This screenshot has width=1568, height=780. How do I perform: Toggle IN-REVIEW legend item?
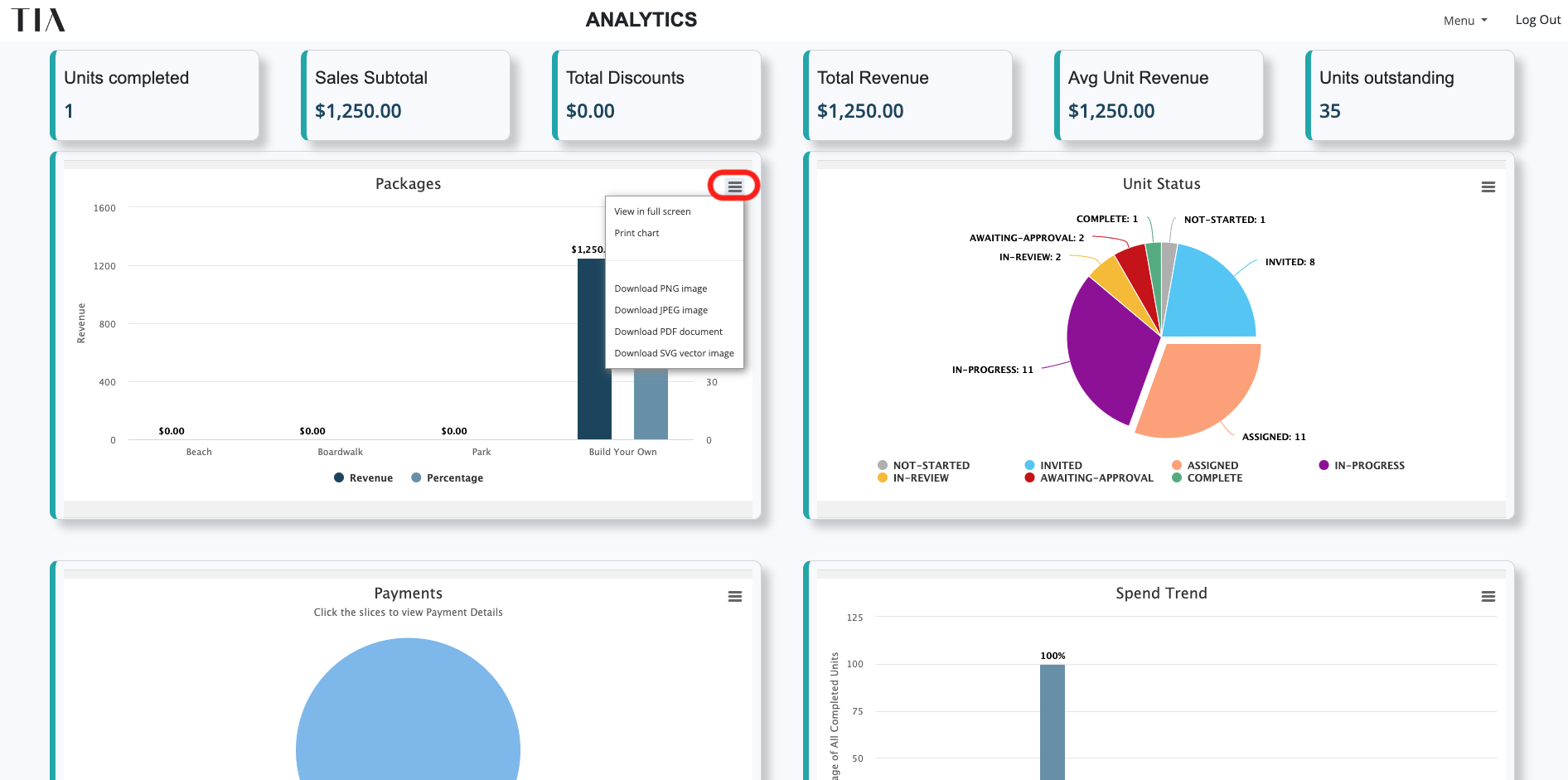coord(912,477)
